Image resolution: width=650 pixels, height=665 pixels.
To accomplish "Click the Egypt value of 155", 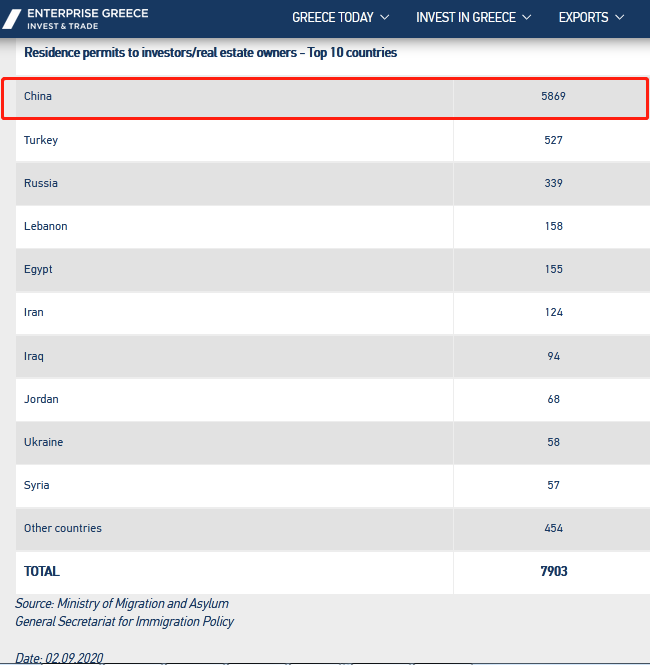I will click(x=553, y=269).
